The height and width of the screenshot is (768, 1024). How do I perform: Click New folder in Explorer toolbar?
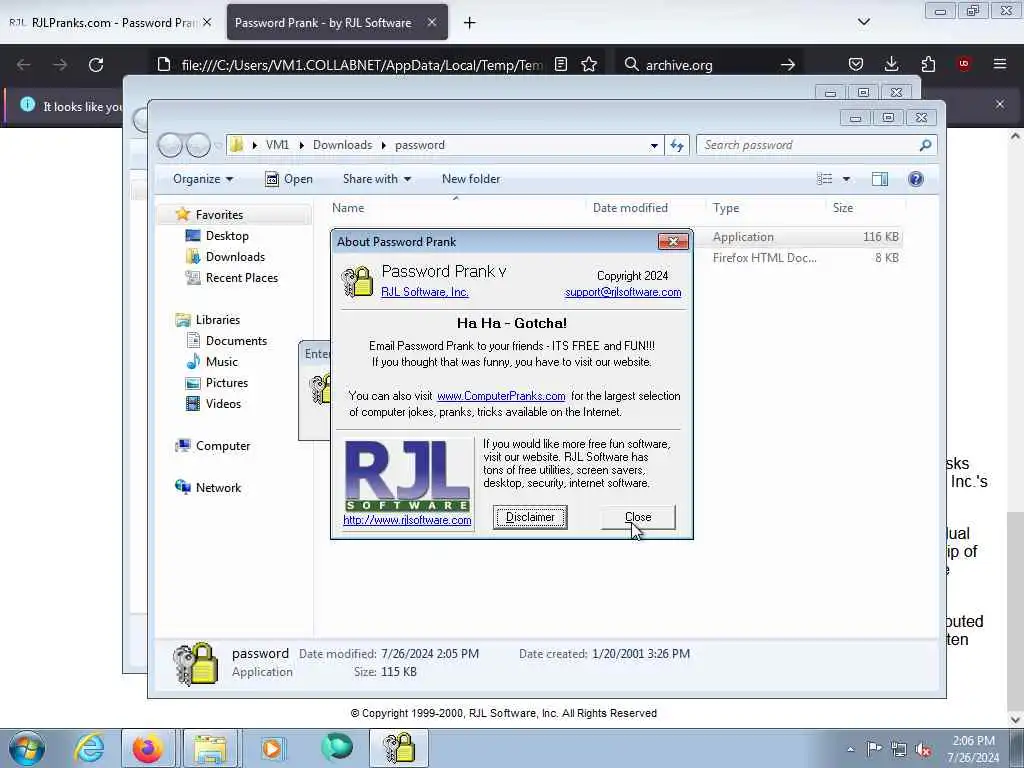point(471,179)
